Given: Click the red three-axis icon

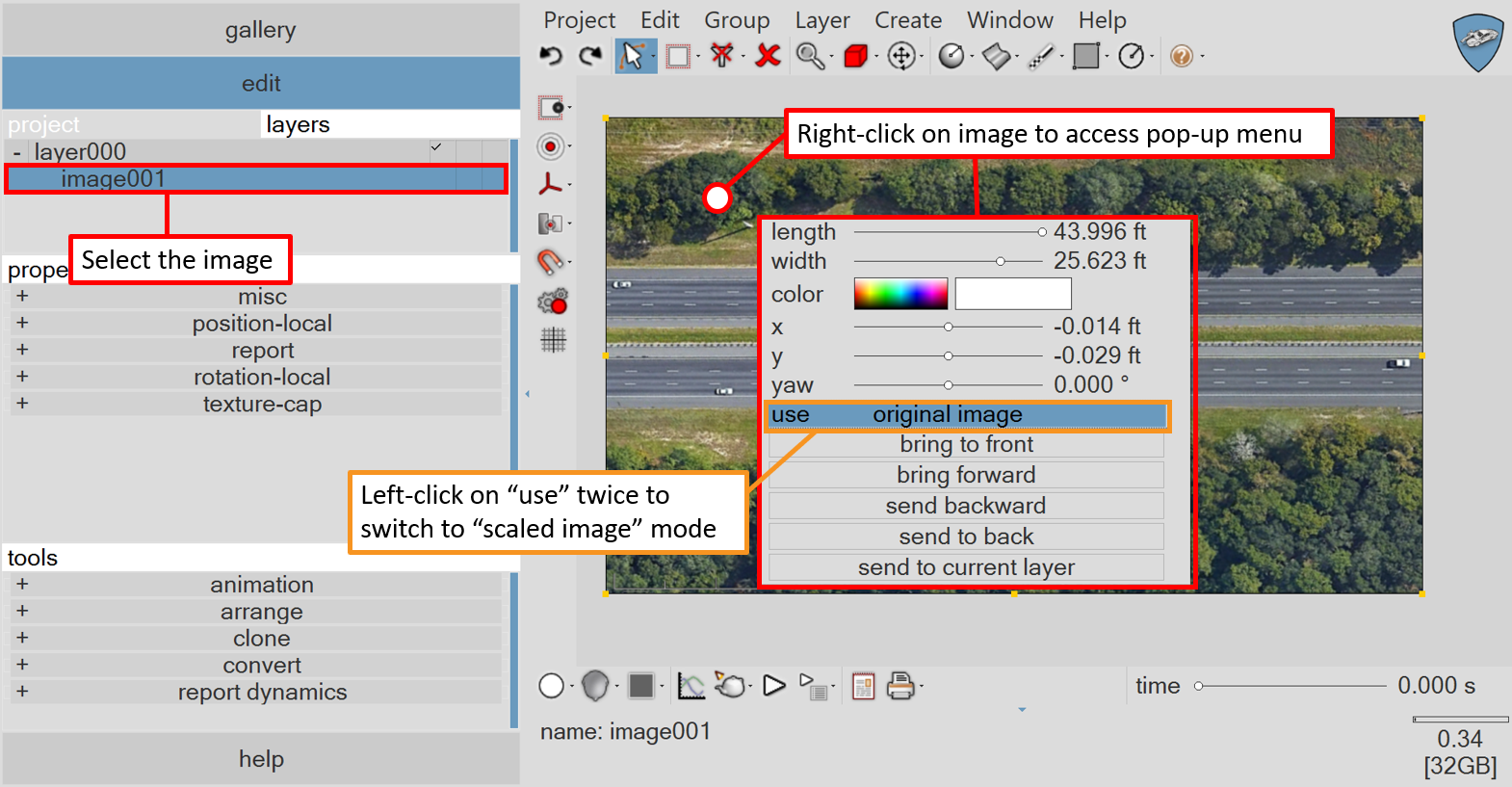Looking at the screenshot, I should 551,184.
